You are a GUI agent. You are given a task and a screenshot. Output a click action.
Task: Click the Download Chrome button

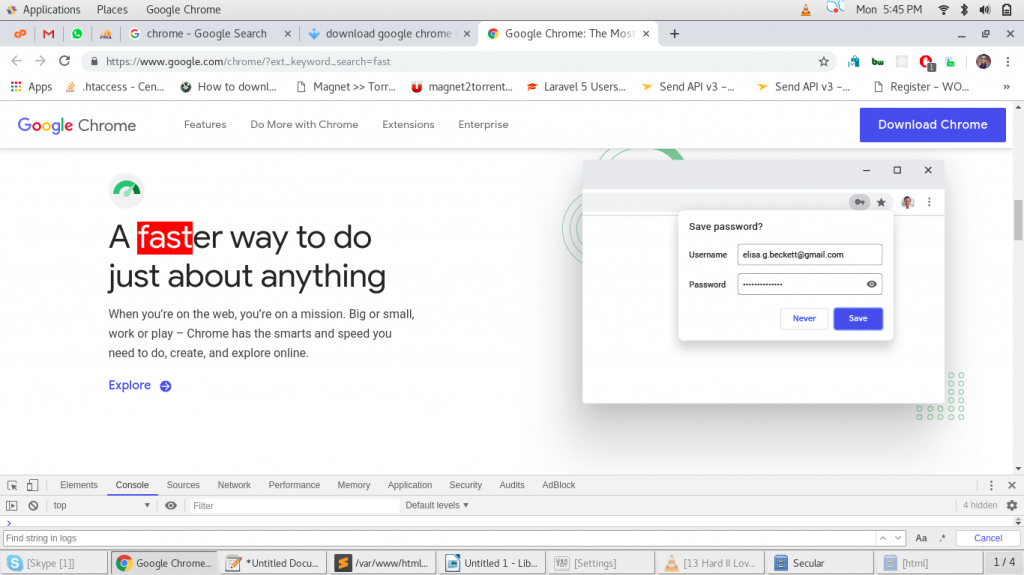click(932, 125)
